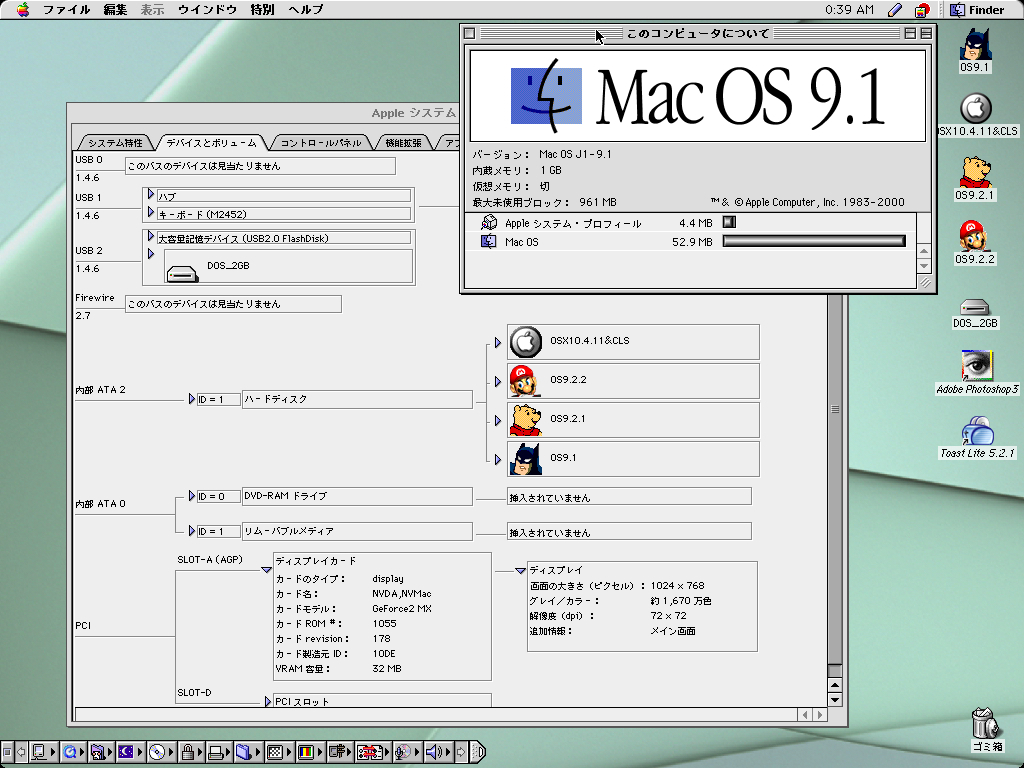Screen dimensions: 1024x768
Task: Click the sound volume control strip icon
Action: pos(433,752)
